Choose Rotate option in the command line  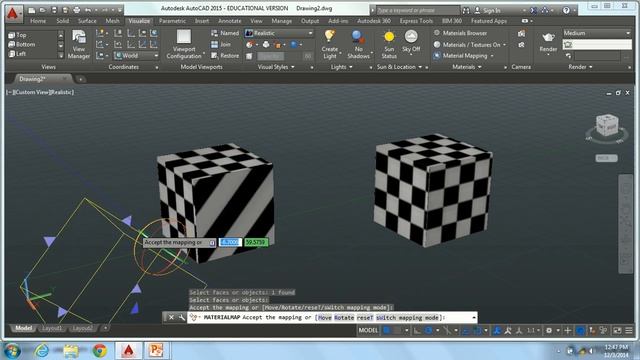pos(344,318)
